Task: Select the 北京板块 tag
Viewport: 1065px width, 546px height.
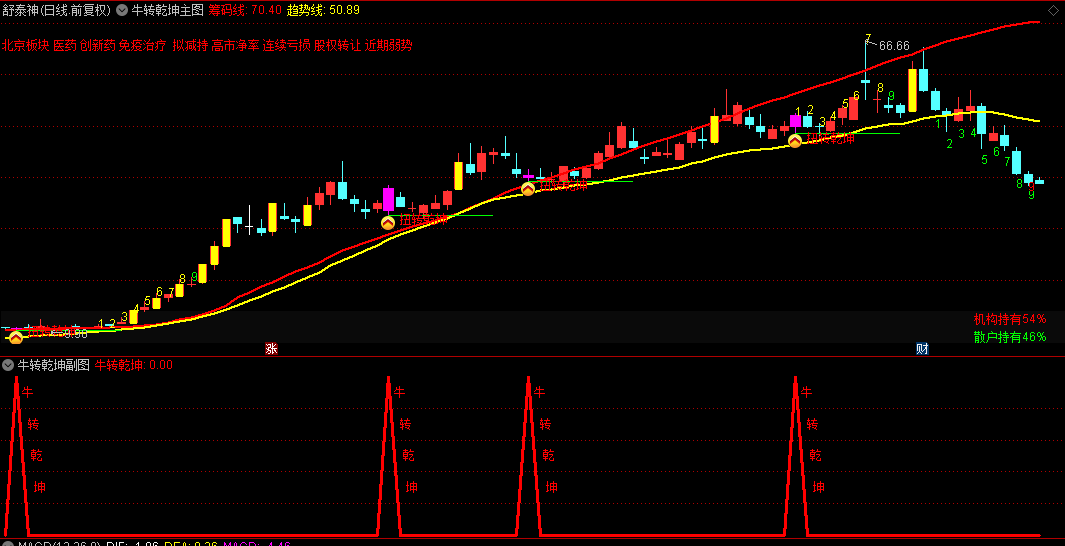Action: tap(26, 46)
